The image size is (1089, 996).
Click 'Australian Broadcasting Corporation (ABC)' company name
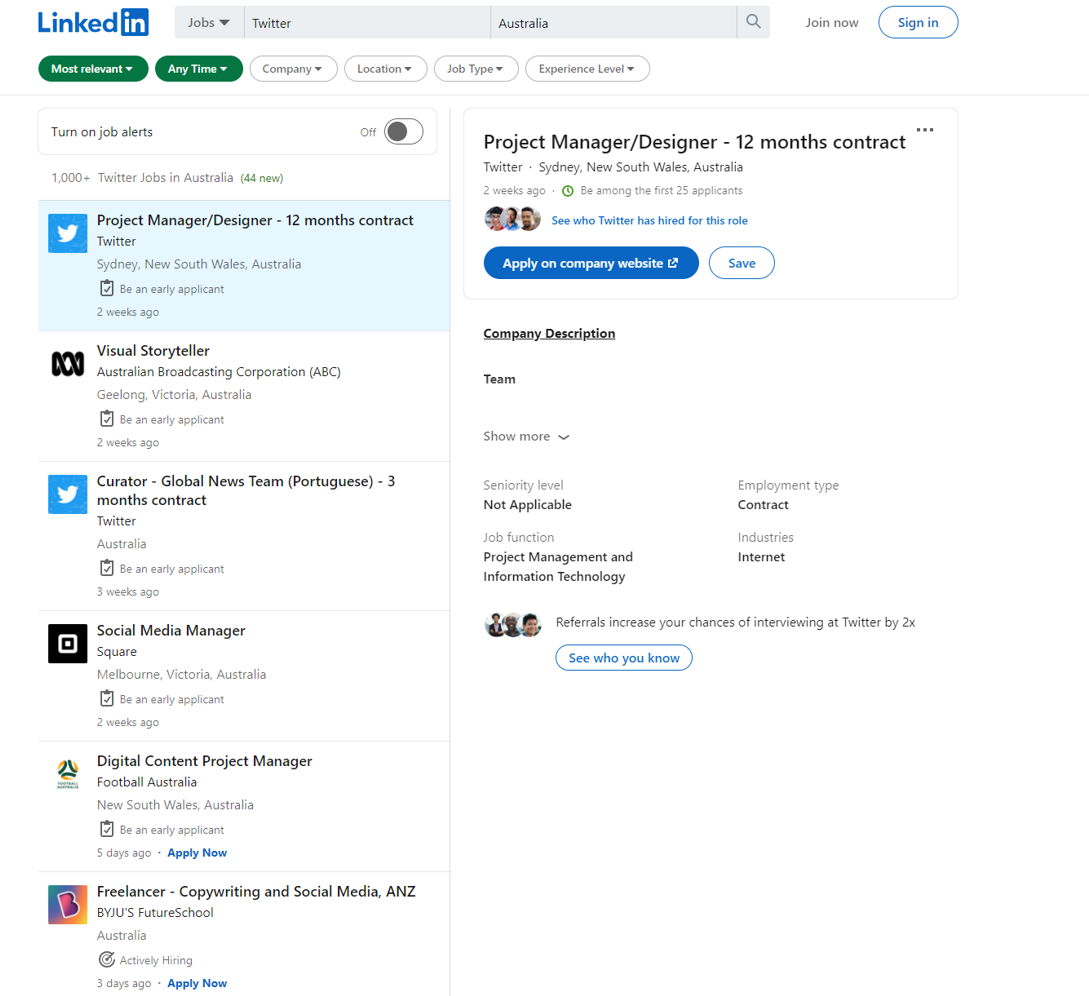(x=219, y=372)
